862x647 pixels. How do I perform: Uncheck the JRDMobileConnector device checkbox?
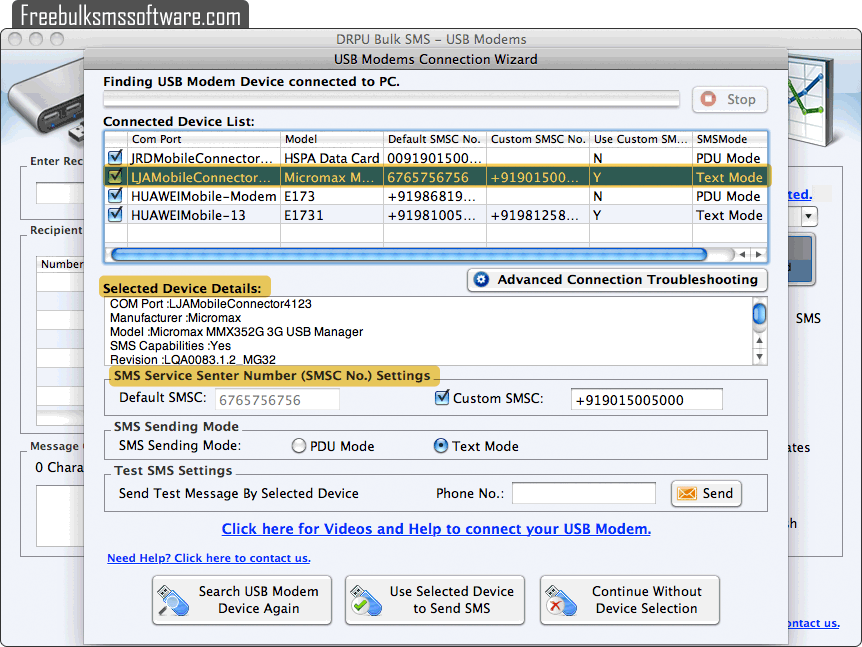(x=115, y=157)
